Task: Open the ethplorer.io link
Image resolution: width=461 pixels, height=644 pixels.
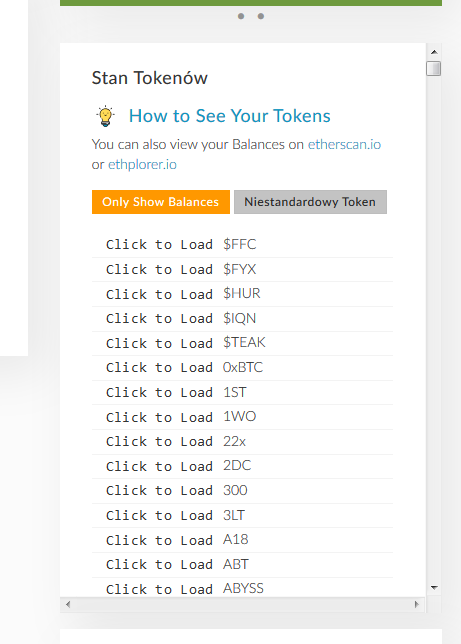Action: point(142,164)
